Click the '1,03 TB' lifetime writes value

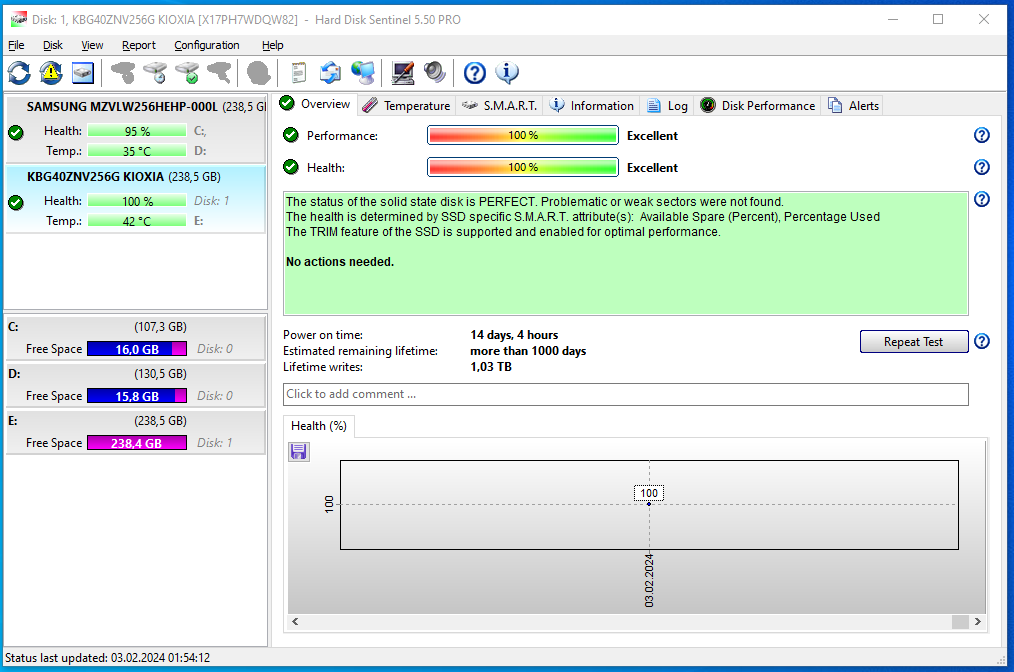(x=491, y=367)
